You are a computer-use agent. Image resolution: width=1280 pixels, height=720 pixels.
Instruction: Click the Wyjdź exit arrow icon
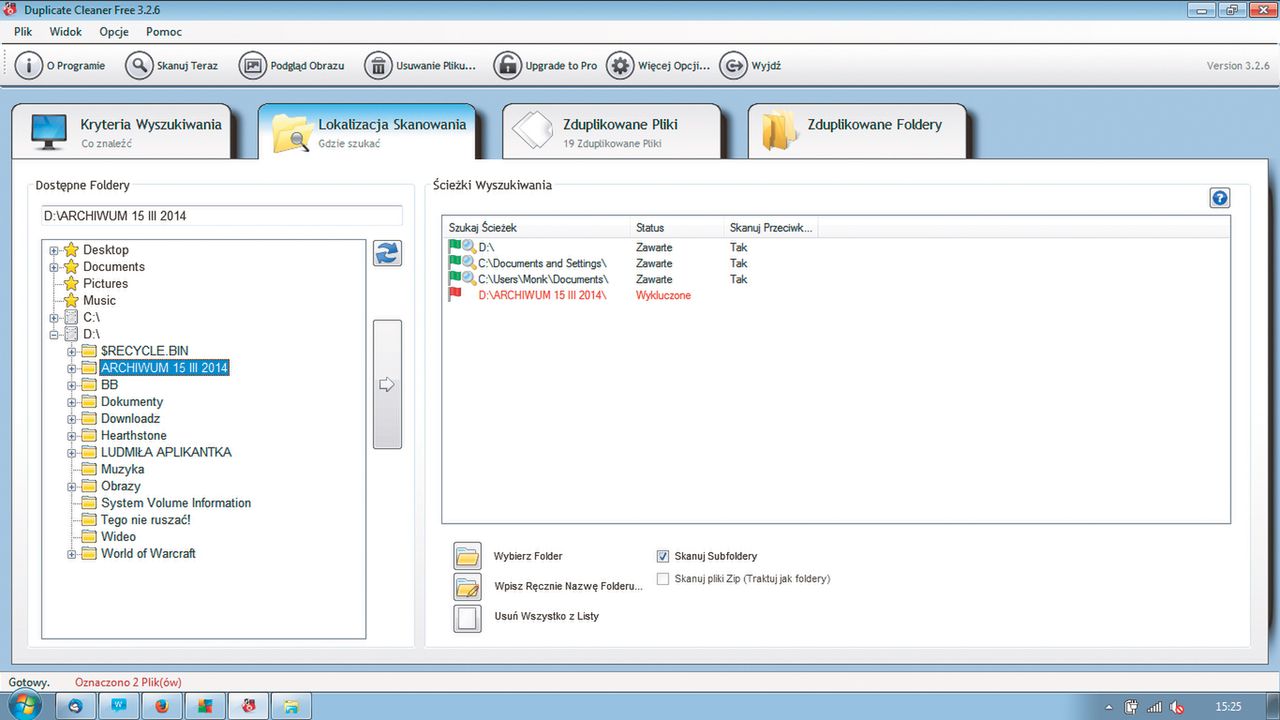point(733,66)
